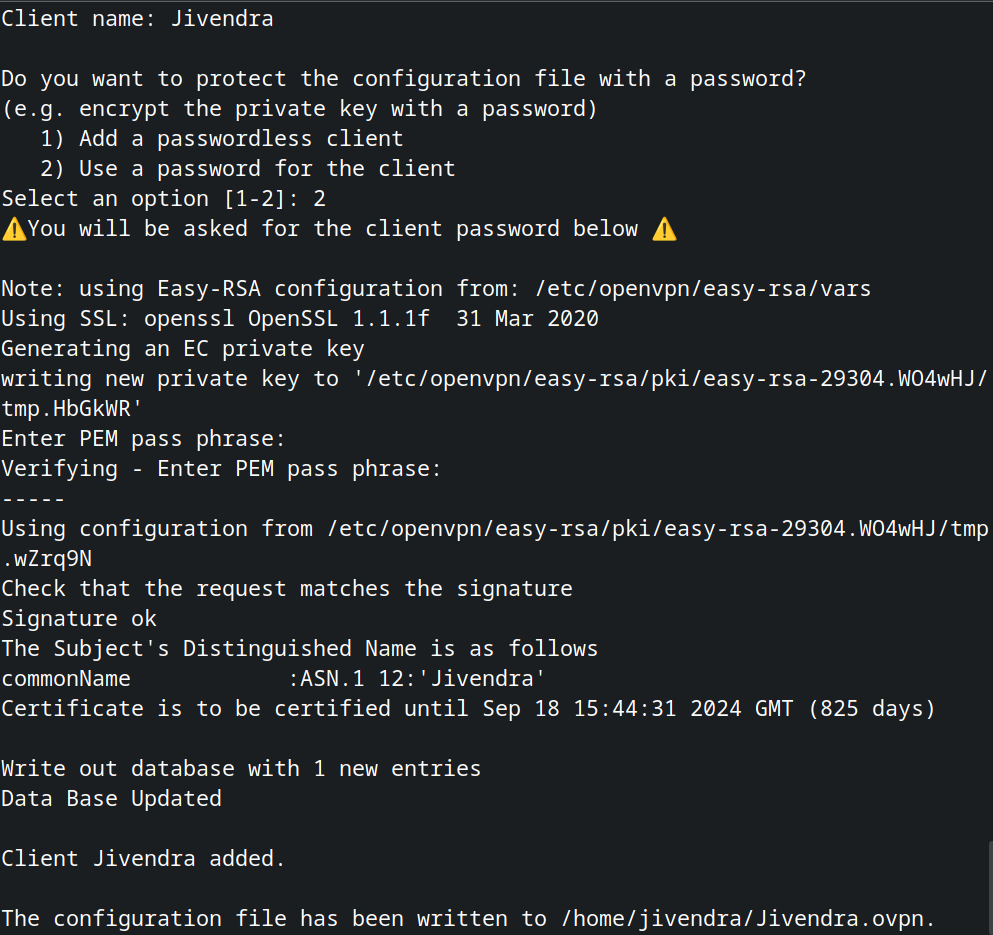
Task: Click the commonName value 'Jivendra'
Action: click(481, 679)
